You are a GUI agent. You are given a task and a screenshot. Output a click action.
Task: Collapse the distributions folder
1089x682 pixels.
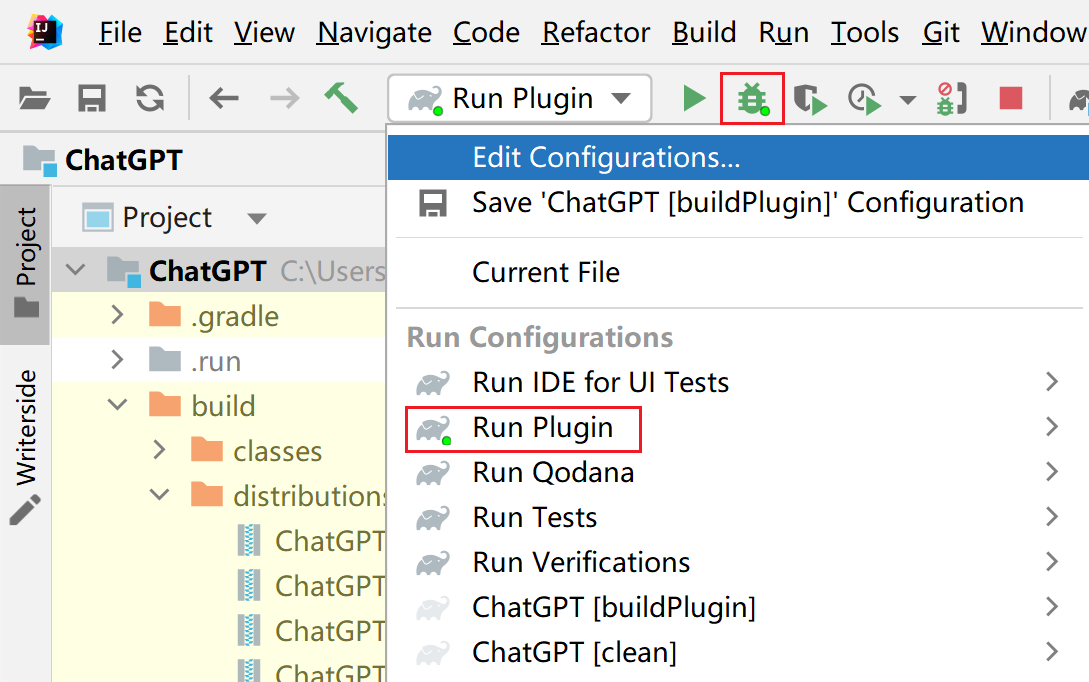pyautogui.click(x=160, y=495)
